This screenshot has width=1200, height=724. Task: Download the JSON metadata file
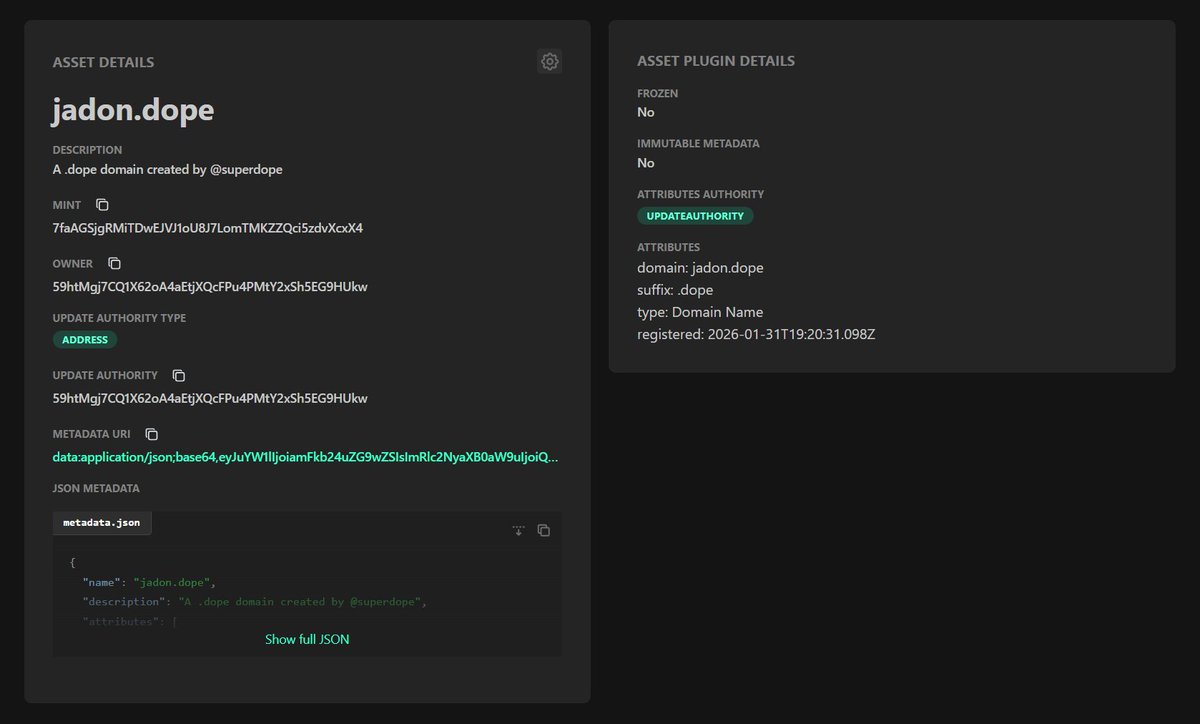pos(518,530)
